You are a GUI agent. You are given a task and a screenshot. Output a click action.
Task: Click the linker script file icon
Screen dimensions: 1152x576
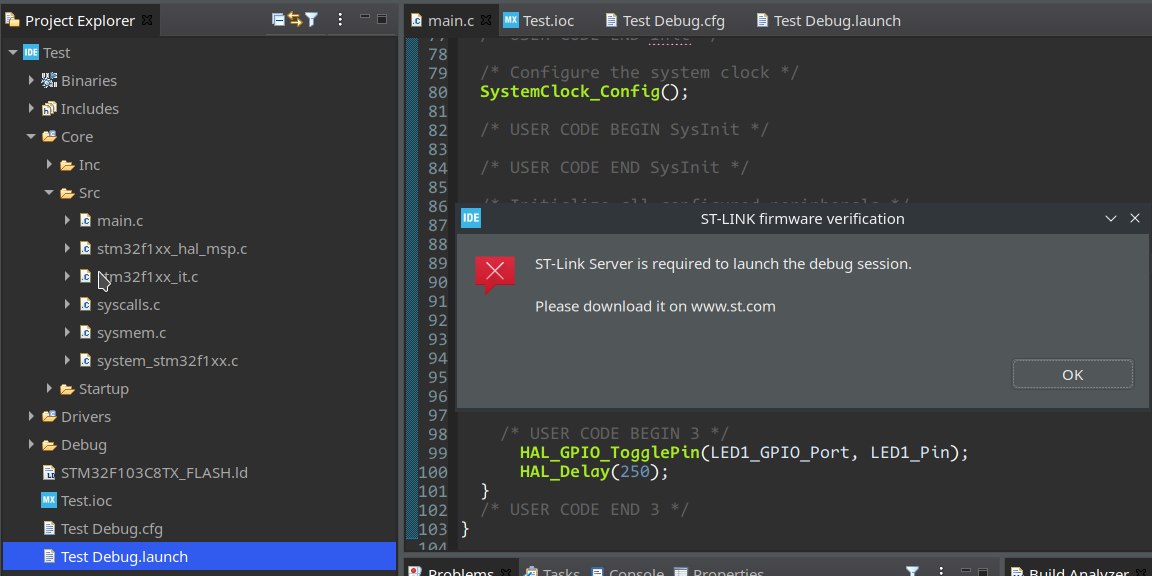click(x=49, y=472)
